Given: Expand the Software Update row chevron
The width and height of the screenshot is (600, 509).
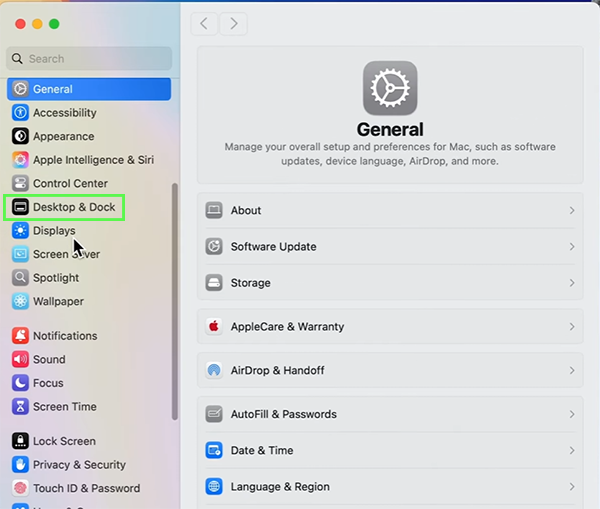Looking at the screenshot, I should pos(572,247).
